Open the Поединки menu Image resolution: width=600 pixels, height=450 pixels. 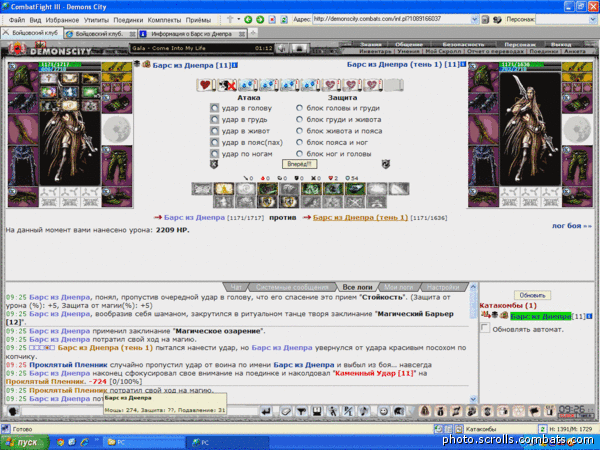click(128, 20)
